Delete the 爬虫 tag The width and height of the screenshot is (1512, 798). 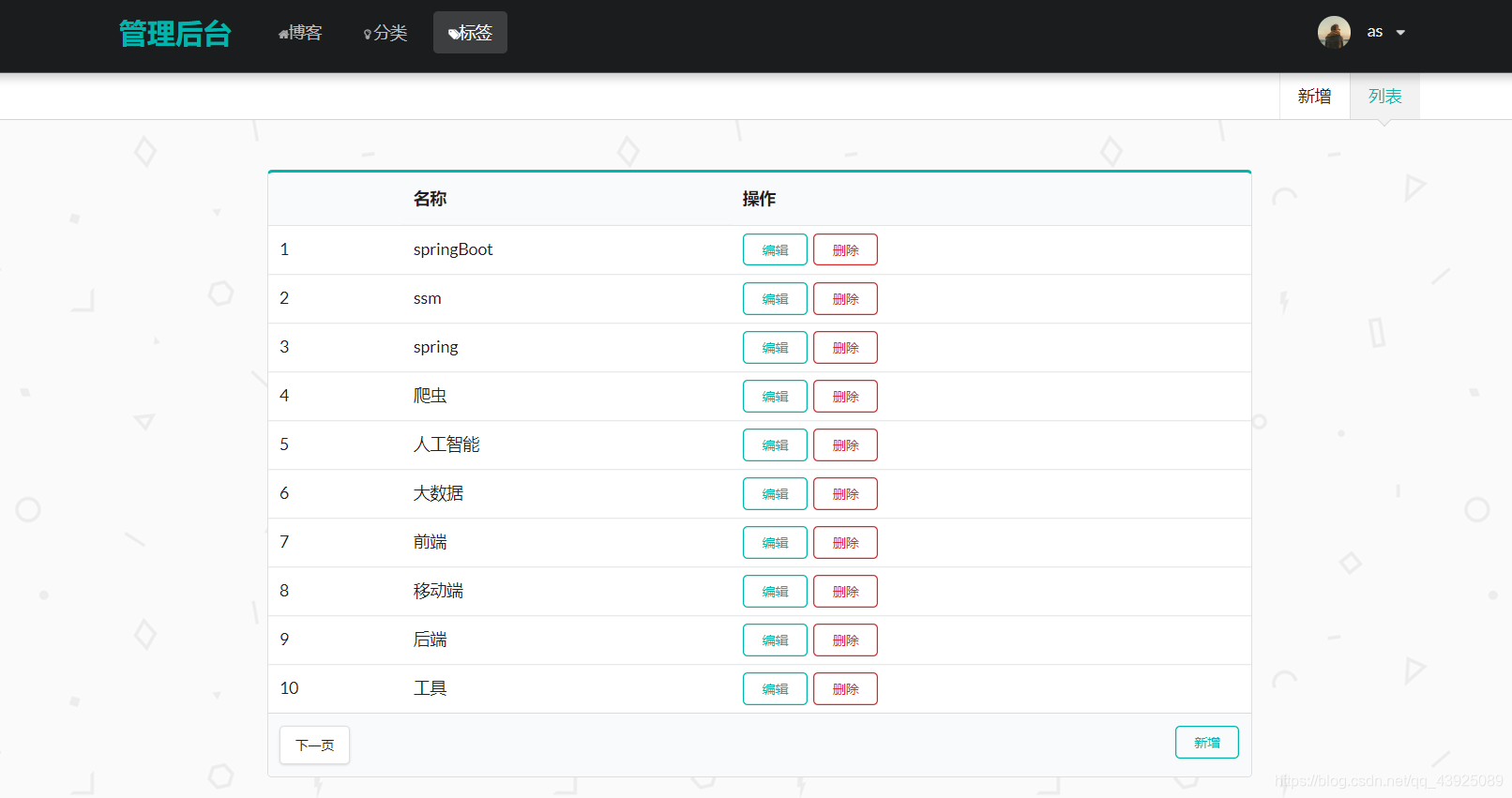click(x=845, y=397)
